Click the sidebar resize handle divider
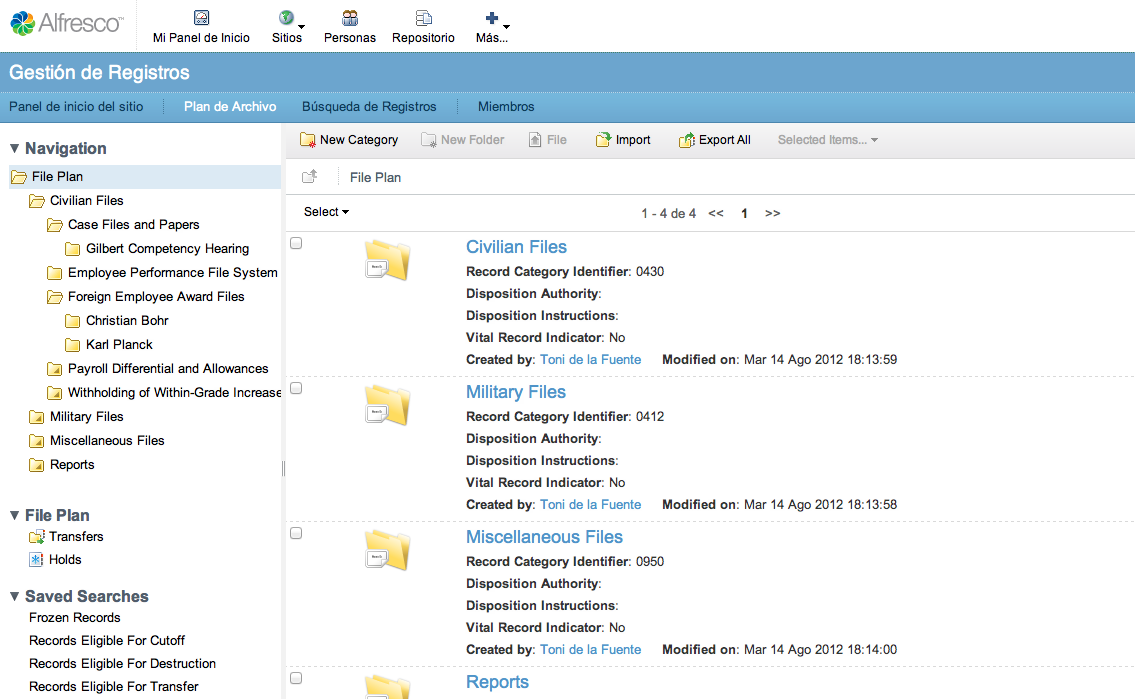This screenshot has height=699, width=1135. click(284, 468)
